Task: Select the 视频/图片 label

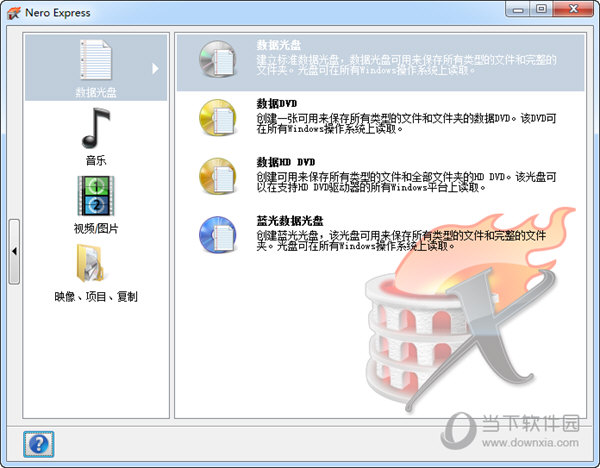Action: 96,228
